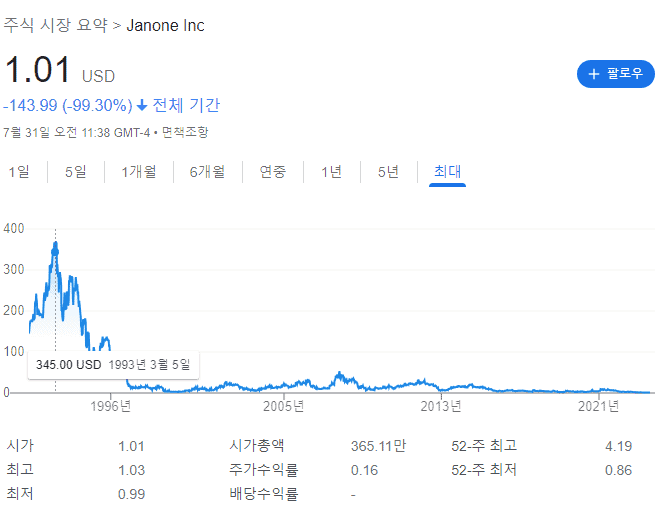Image resolution: width=663 pixels, height=508 pixels.
Task: Click the 52-주 최고 value 4.19
Action: coord(618,446)
